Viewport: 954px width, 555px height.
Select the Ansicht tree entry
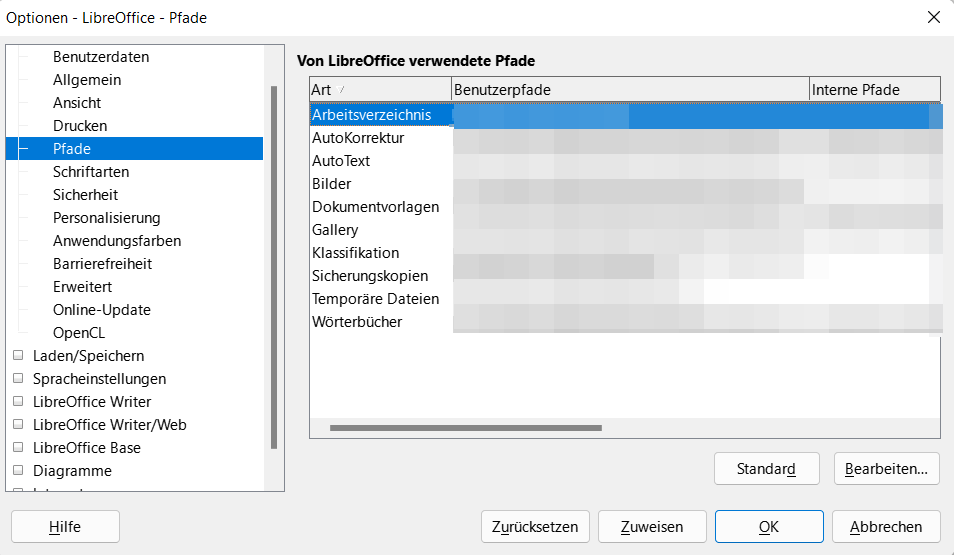(77, 103)
